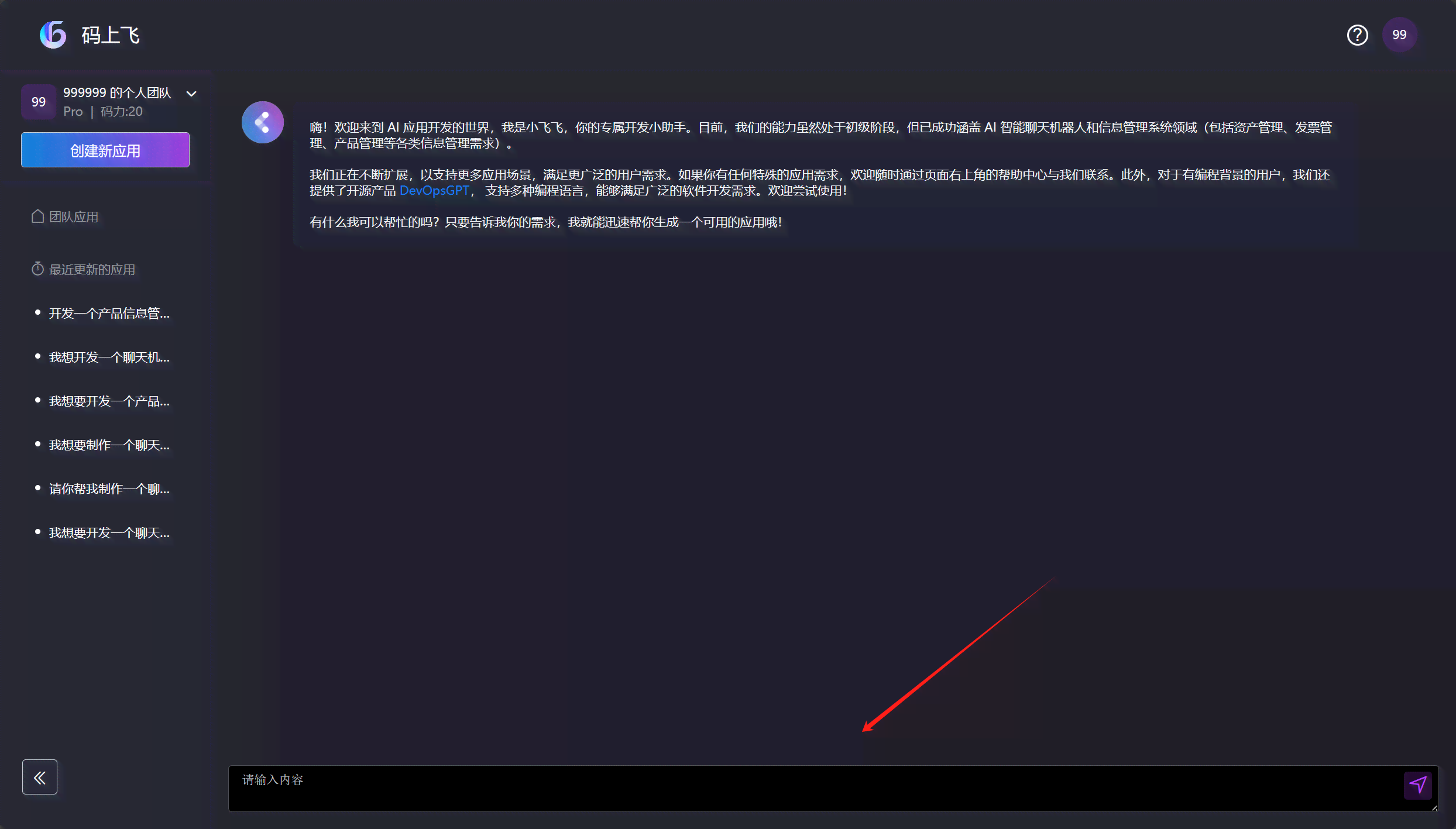
Task: Open the help center question mark icon
Action: tap(1357, 35)
